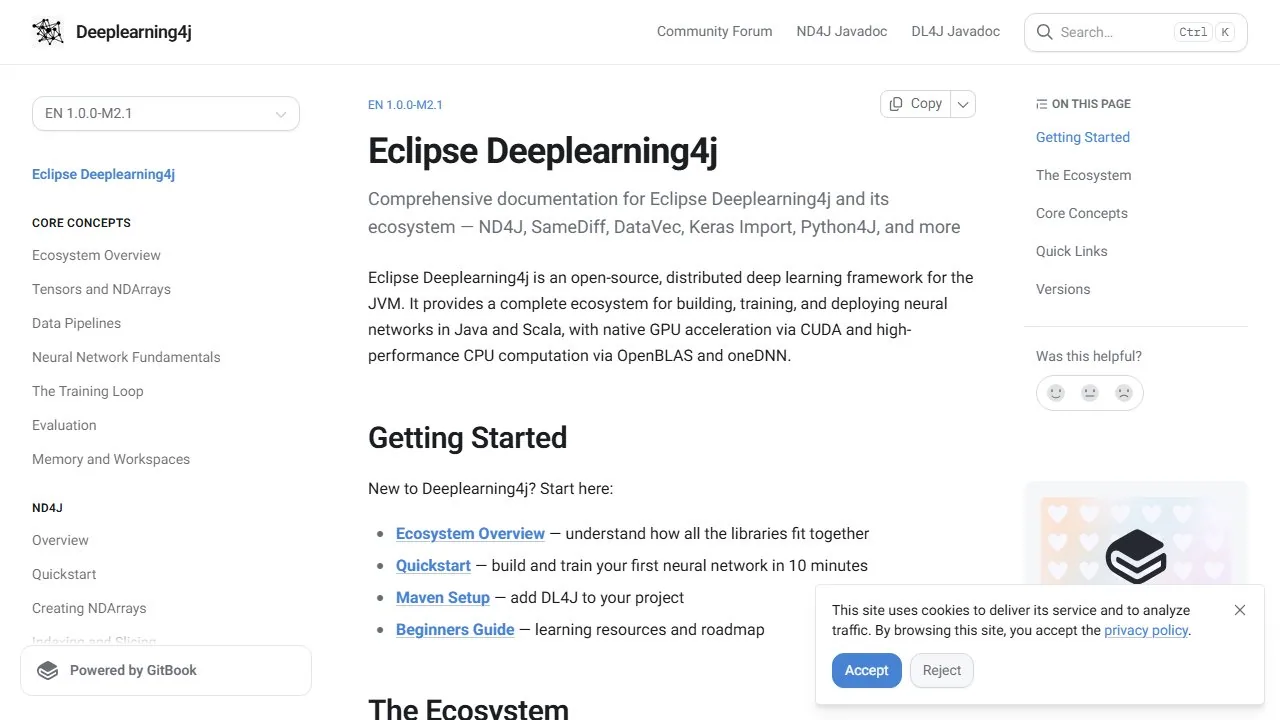Open the Evaluation page
Screen dimensions: 1280x720
point(64,425)
